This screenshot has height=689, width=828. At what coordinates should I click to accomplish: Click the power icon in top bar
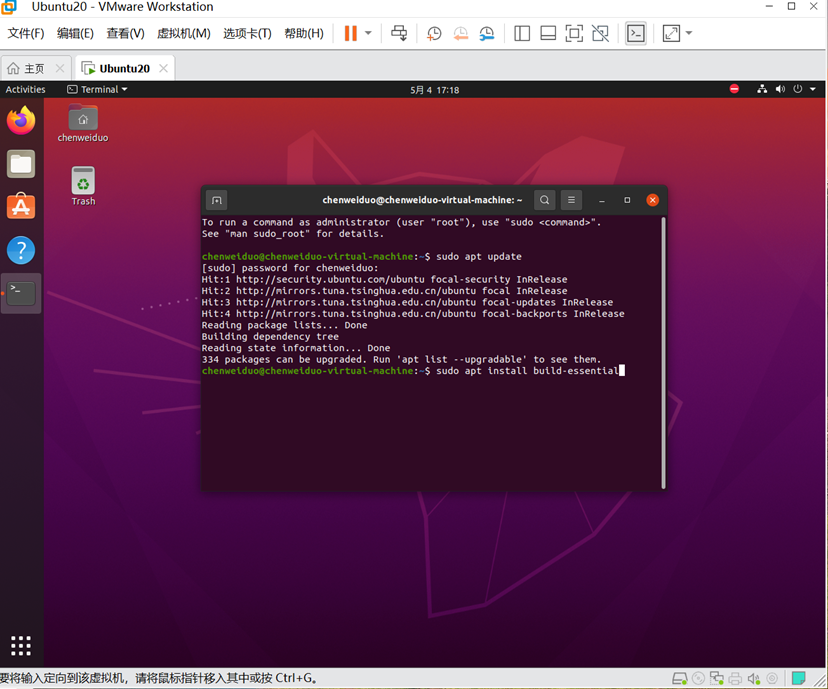(x=797, y=89)
